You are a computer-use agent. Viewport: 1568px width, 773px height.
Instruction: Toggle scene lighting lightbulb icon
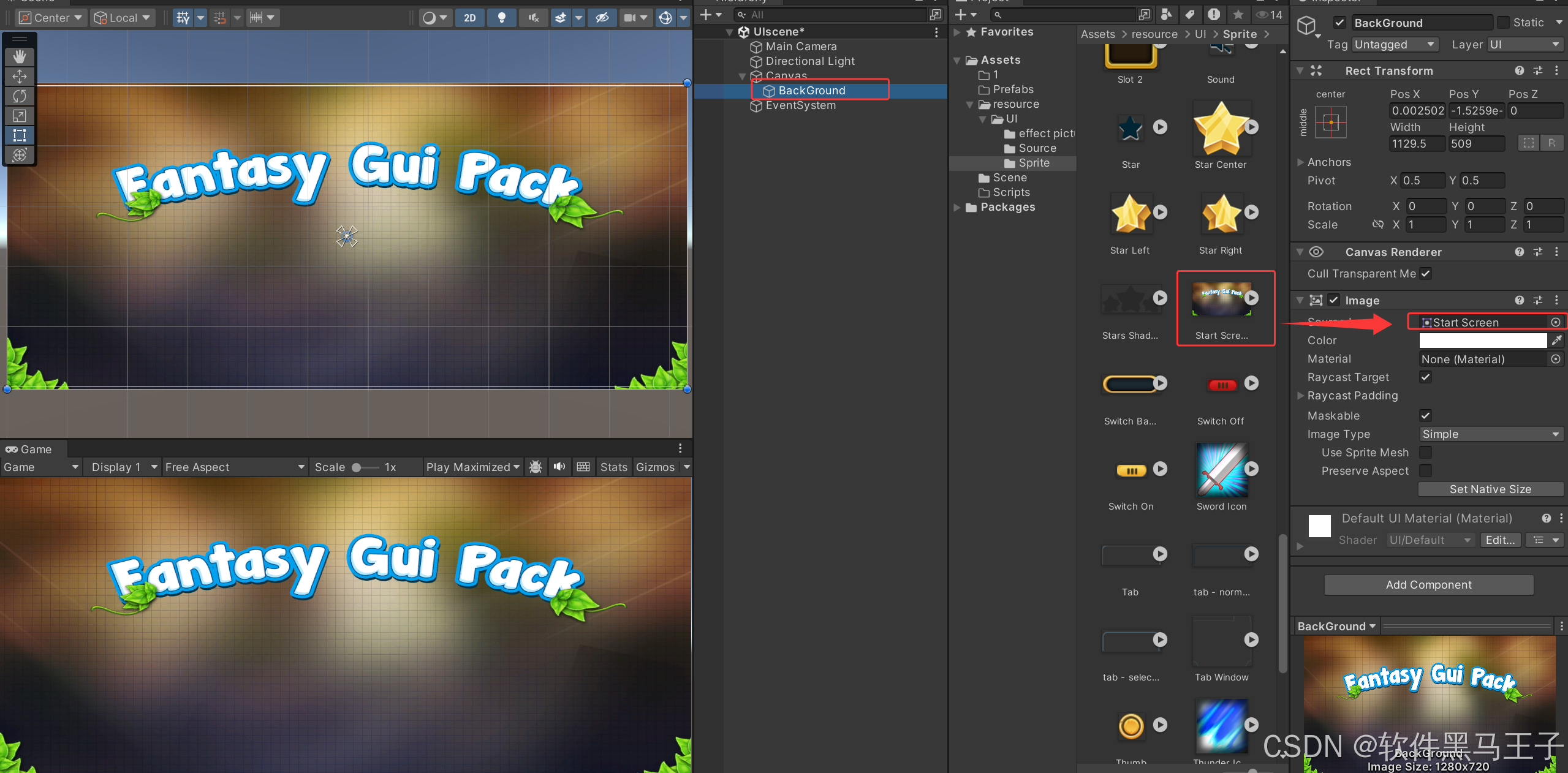coord(501,18)
